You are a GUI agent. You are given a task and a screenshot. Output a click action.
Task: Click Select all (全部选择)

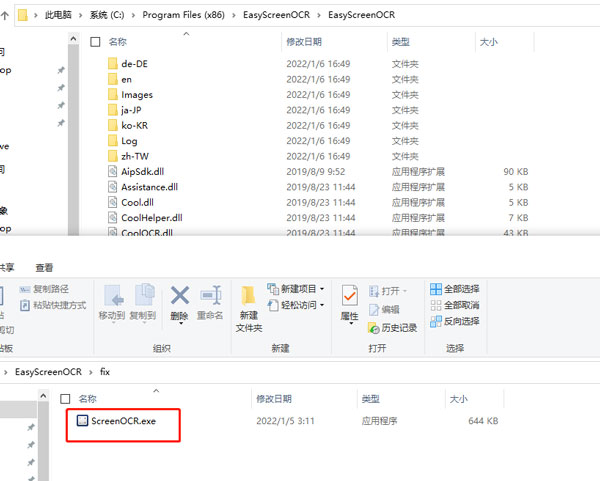(455, 289)
